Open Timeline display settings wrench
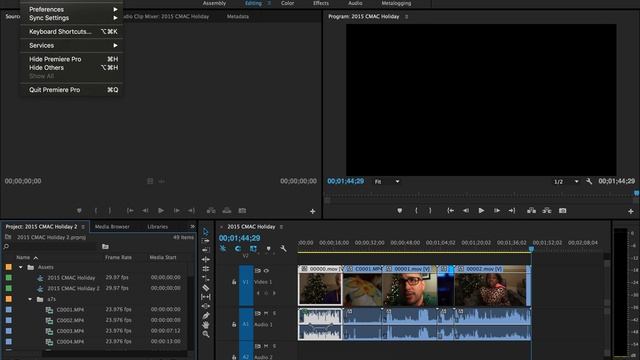640x360 pixels. 283,248
